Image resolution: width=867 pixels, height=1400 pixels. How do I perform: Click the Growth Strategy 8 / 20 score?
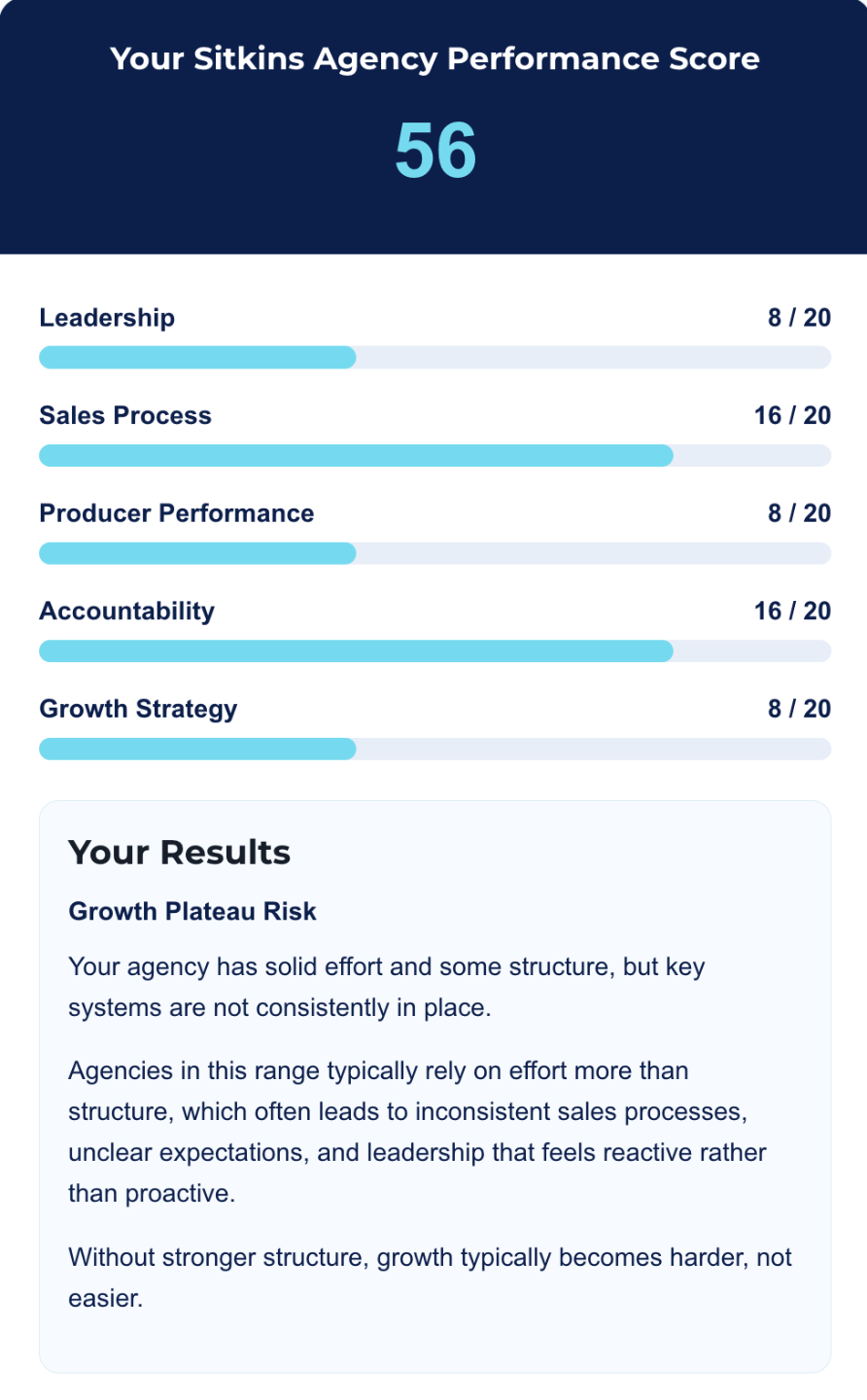pyautogui.click(x=799, y=709)
